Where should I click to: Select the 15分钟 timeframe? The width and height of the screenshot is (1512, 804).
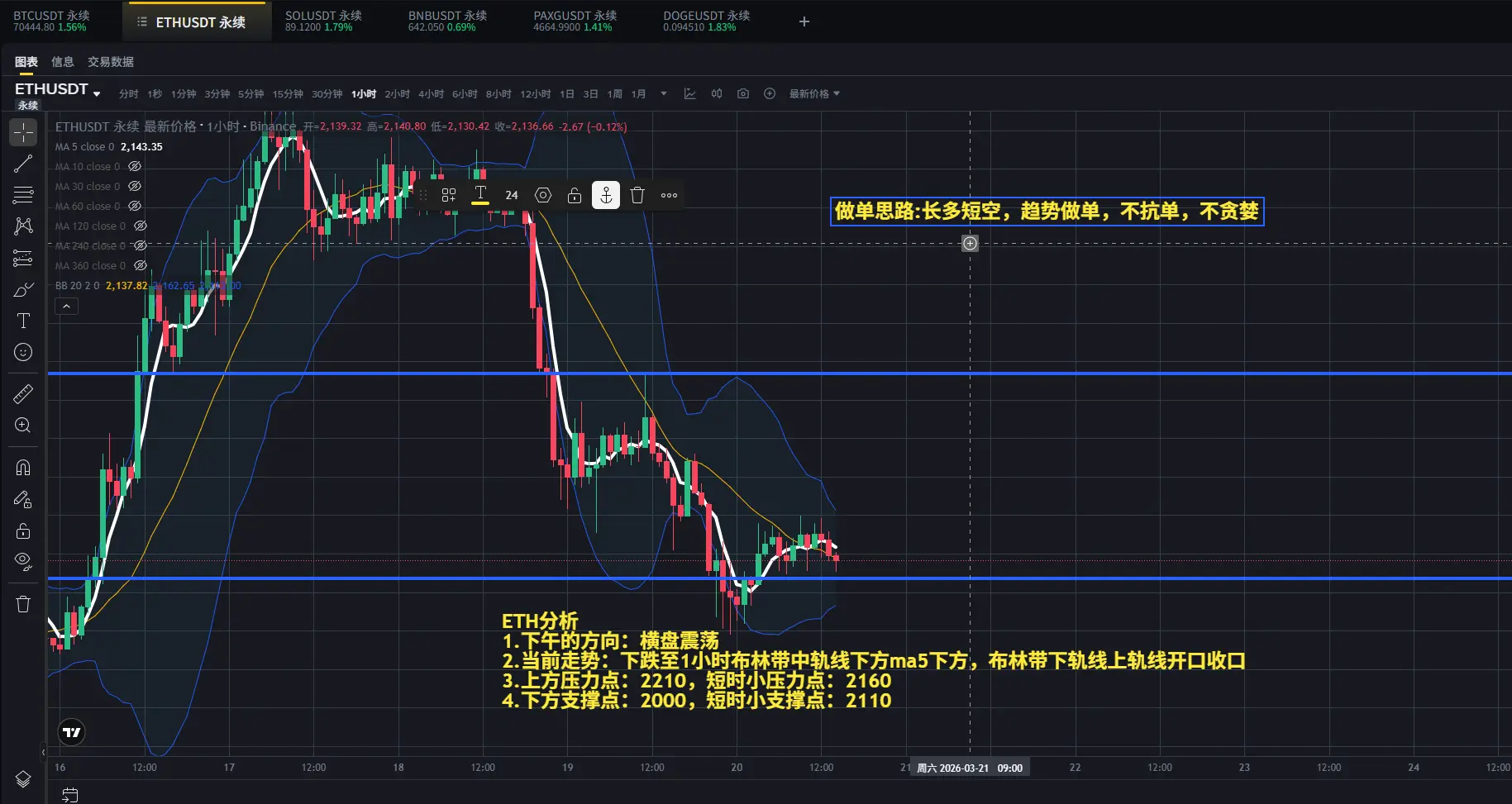click(x=288, y=94)
